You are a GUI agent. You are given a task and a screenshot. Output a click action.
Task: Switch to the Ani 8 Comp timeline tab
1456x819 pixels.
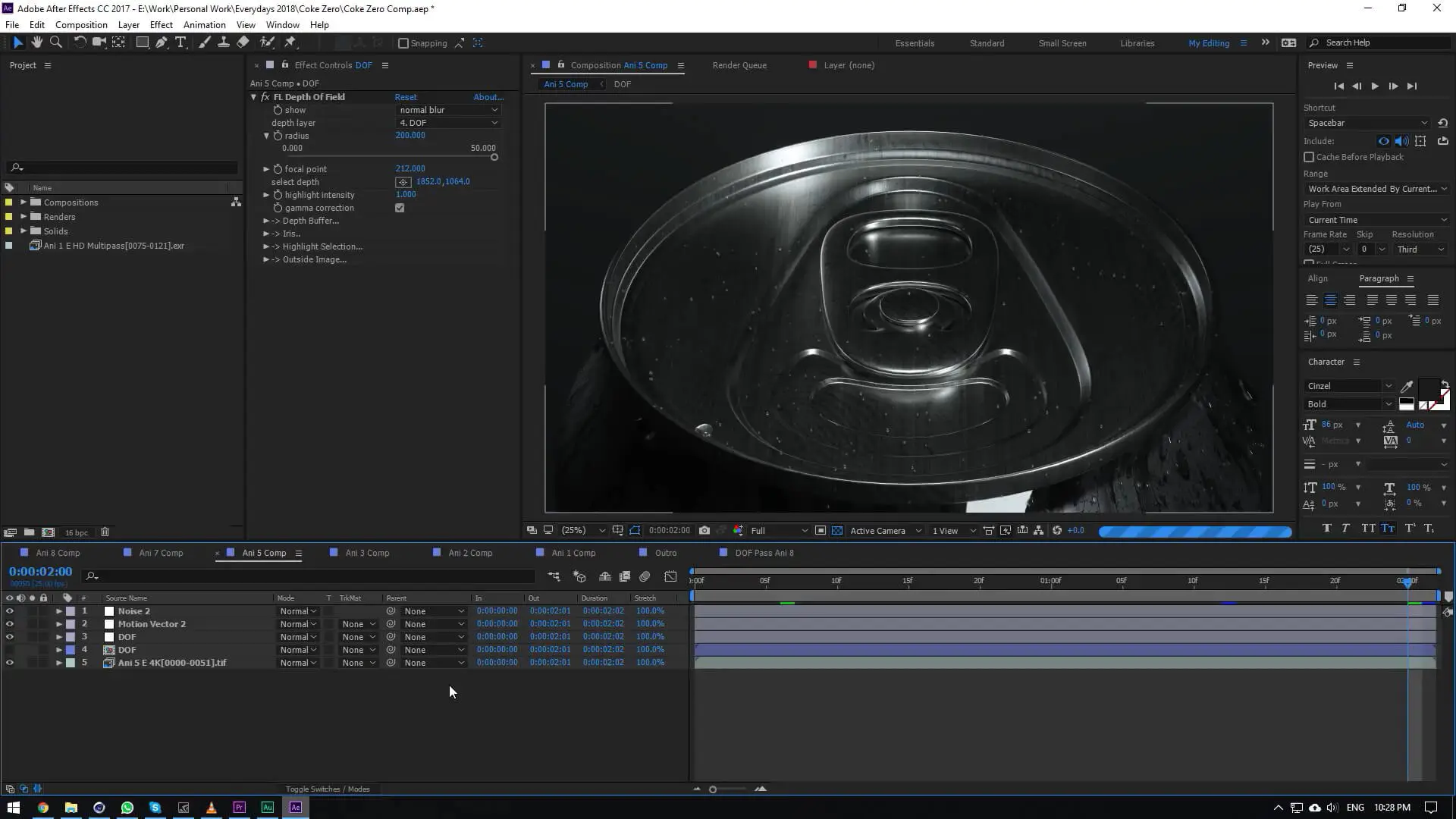[58, 554]
